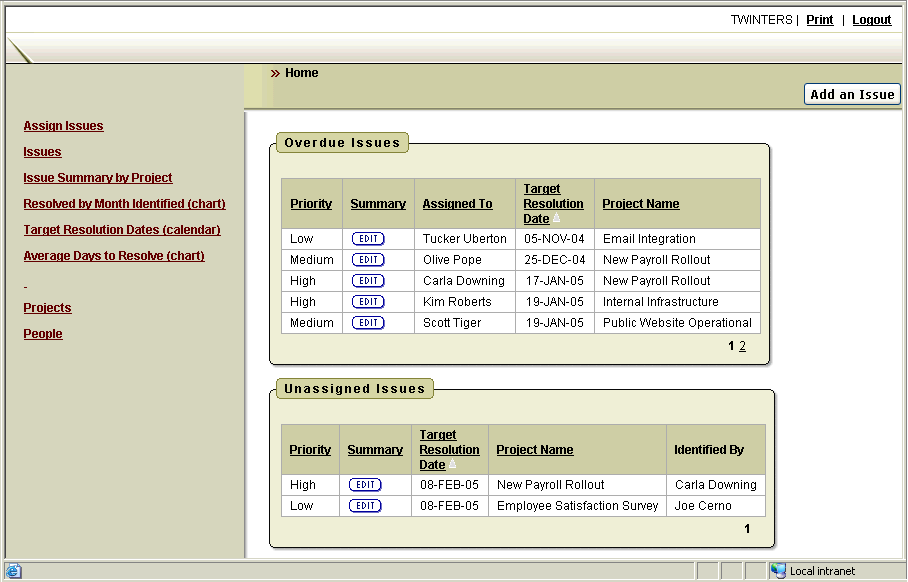Sort Overdue Issues by Target Resolution Date
This screenshot has width=908, height=582.
[x=552, y=204]
